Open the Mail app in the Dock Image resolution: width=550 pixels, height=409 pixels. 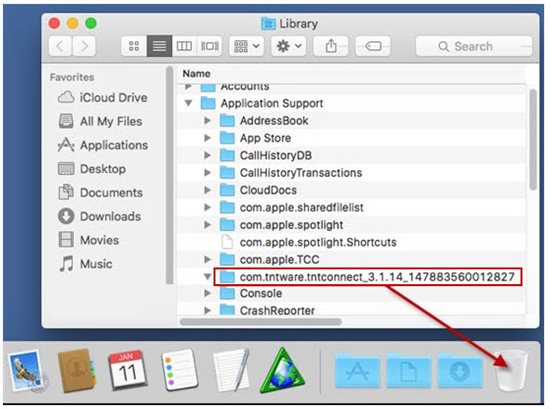point(27,371)
